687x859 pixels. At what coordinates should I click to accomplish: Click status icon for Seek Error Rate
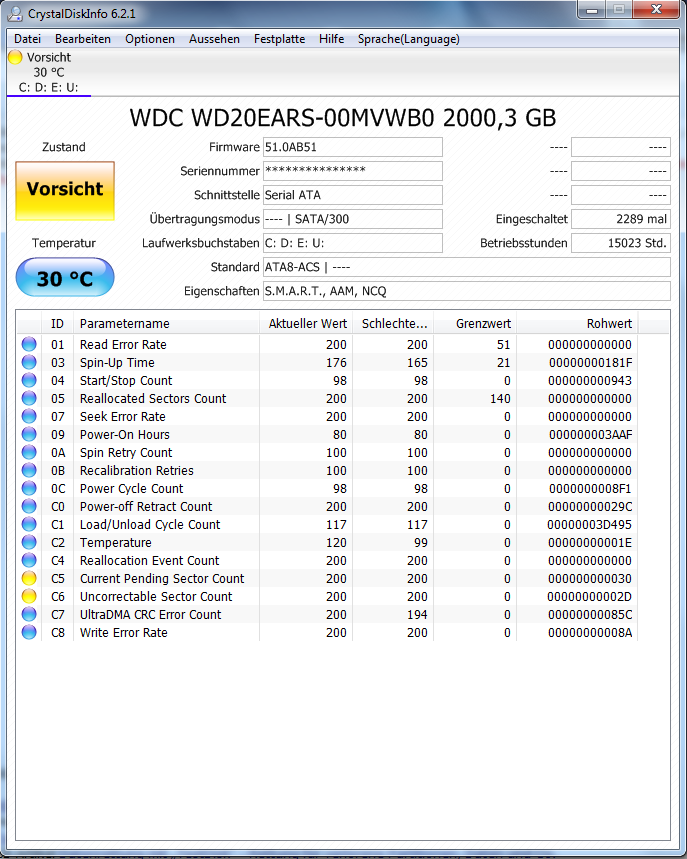(x=29, y=416)
